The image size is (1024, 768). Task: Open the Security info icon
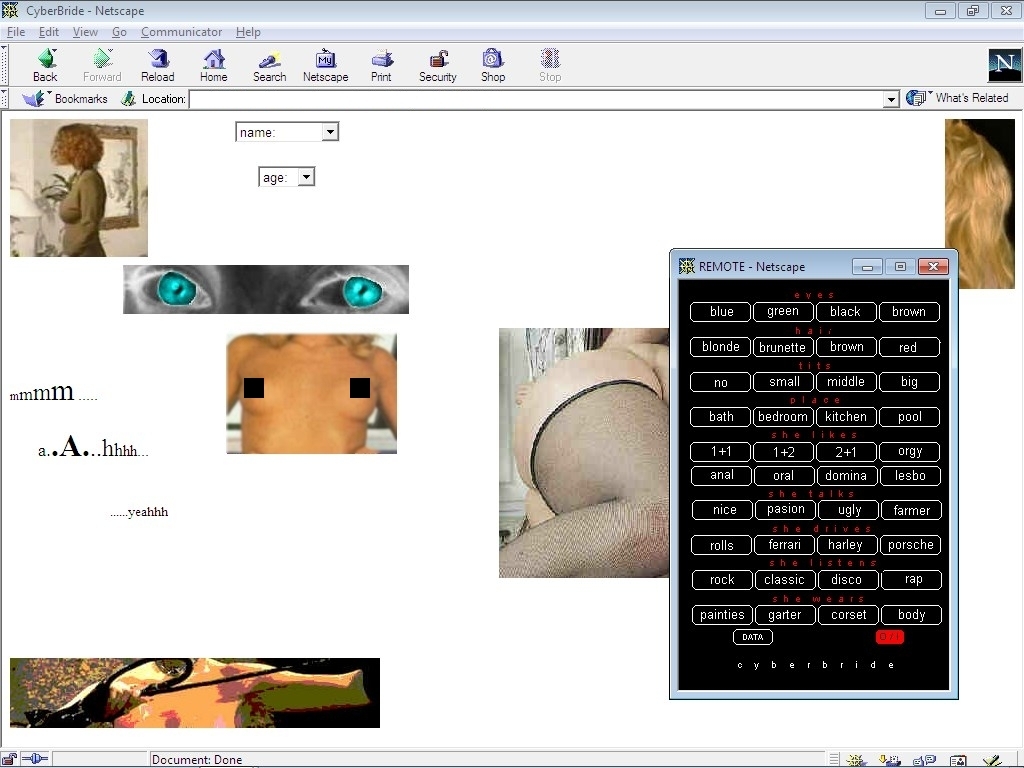437,64
